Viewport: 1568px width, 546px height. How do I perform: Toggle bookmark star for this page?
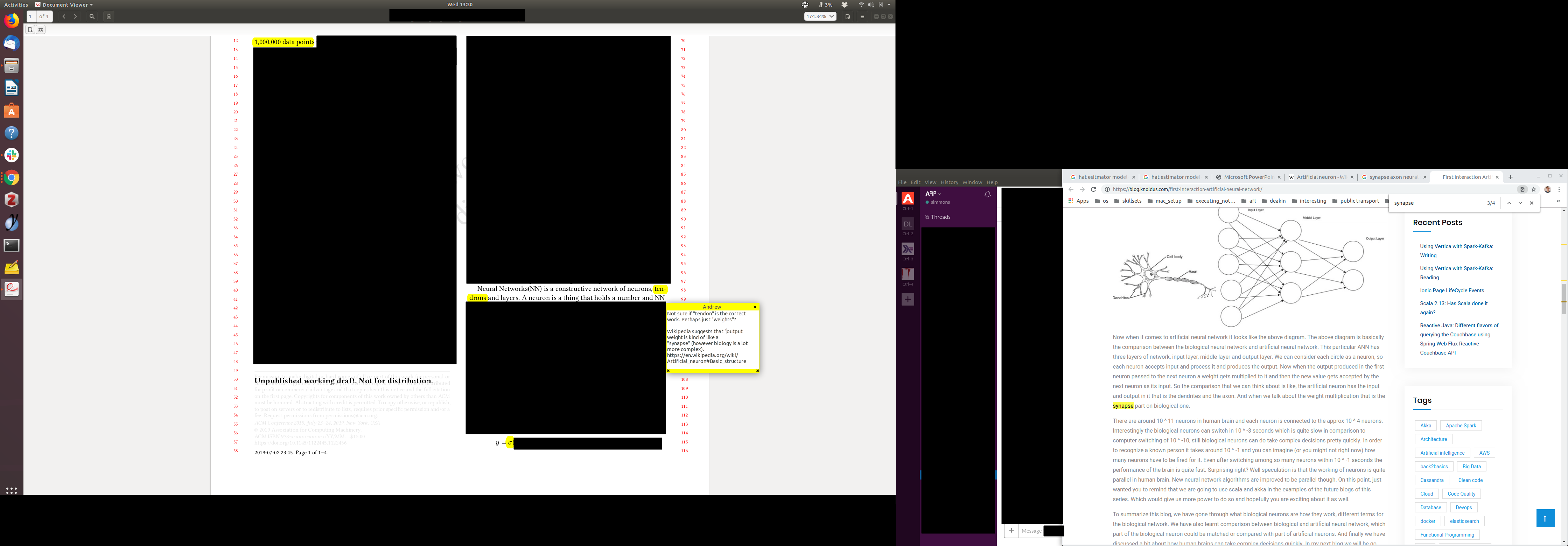1534,189
